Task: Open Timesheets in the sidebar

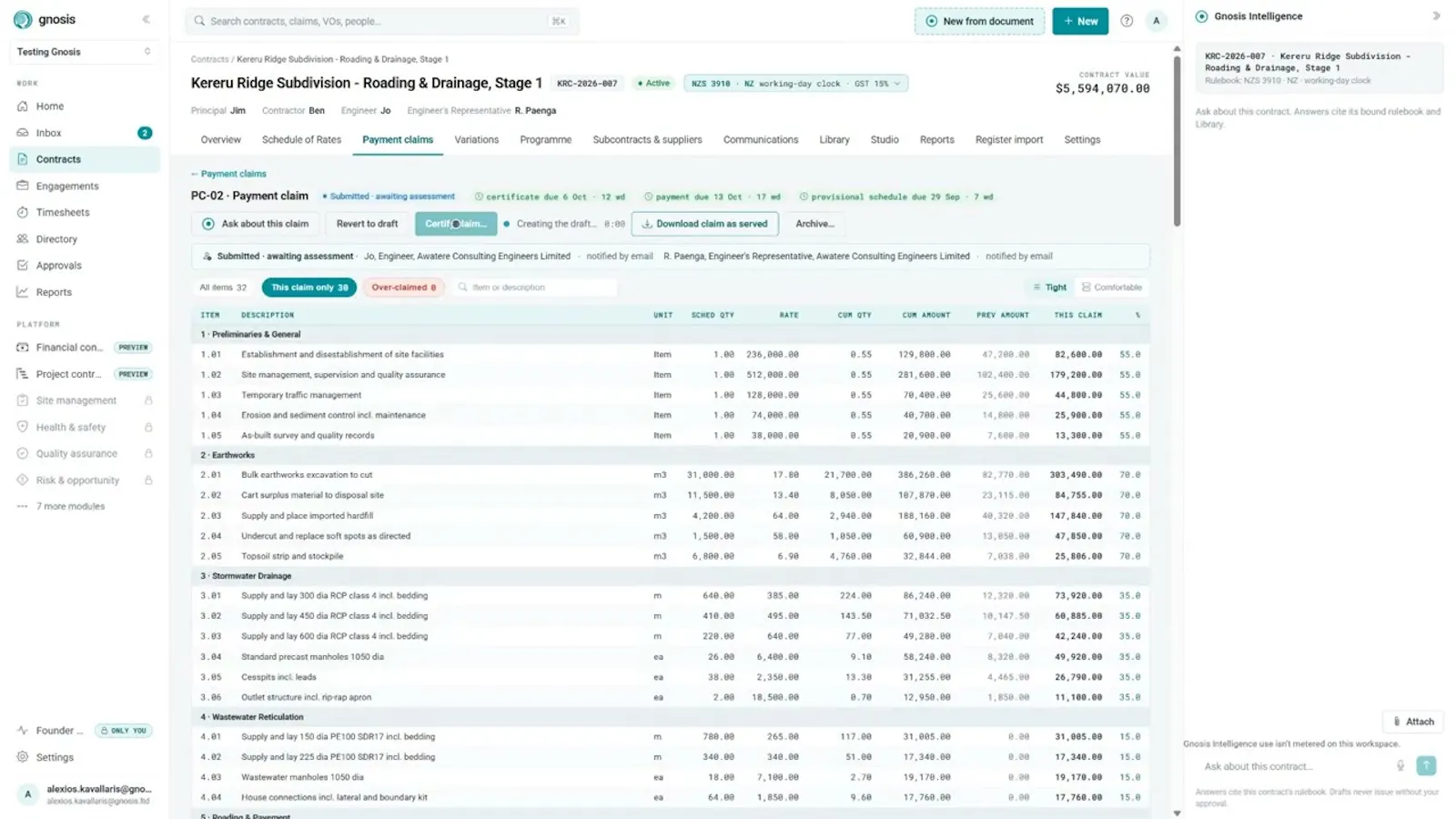Action: click(x=85, y=212)
